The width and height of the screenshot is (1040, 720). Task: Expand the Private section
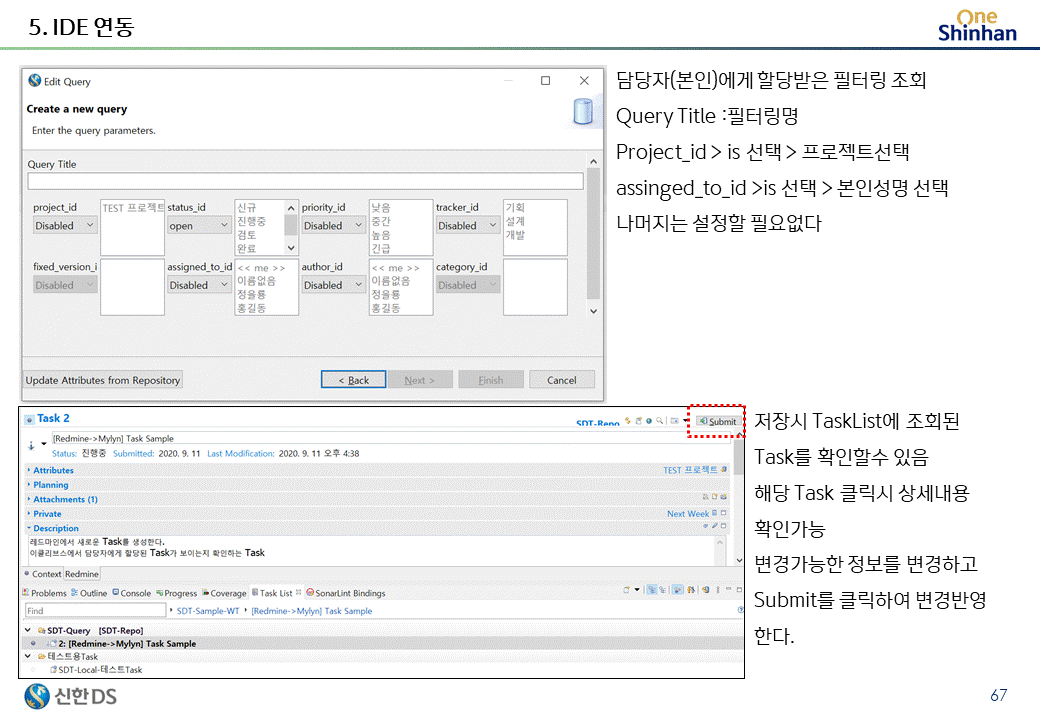(x=29, y=514)
